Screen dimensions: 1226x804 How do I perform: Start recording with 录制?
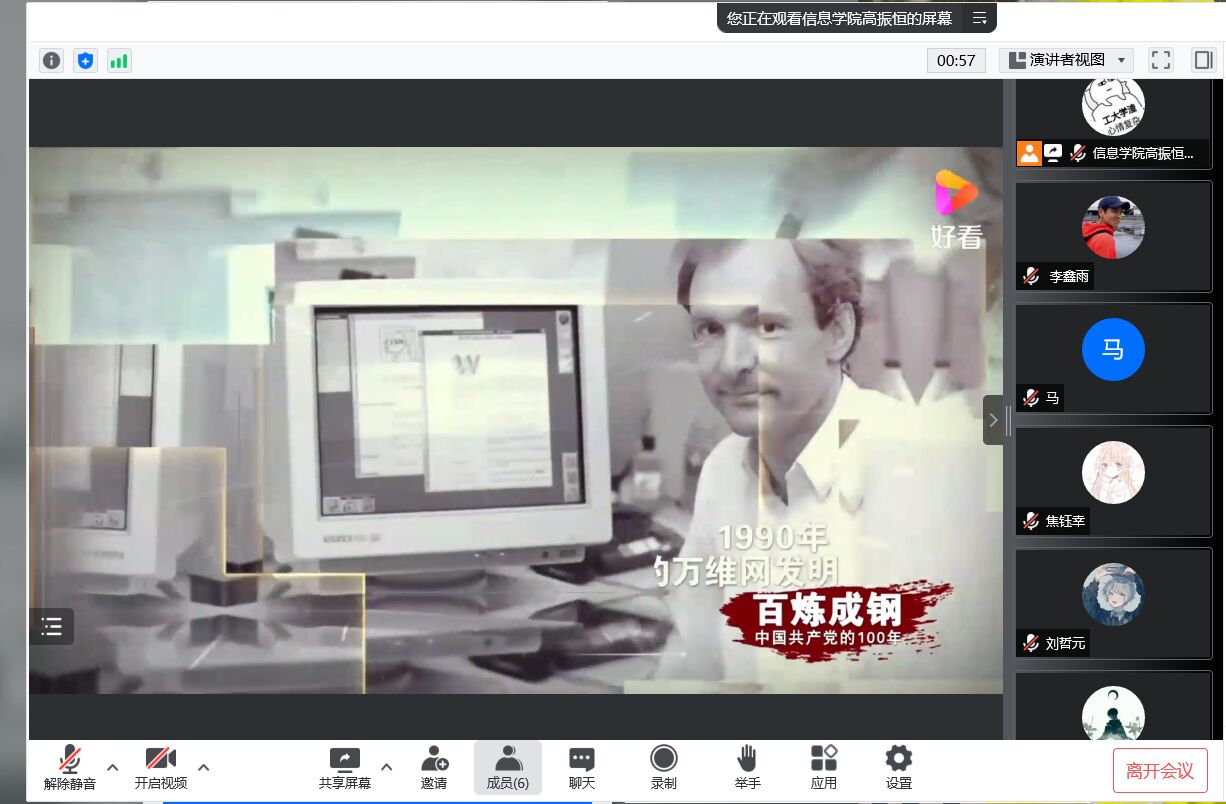coord(664,768)
